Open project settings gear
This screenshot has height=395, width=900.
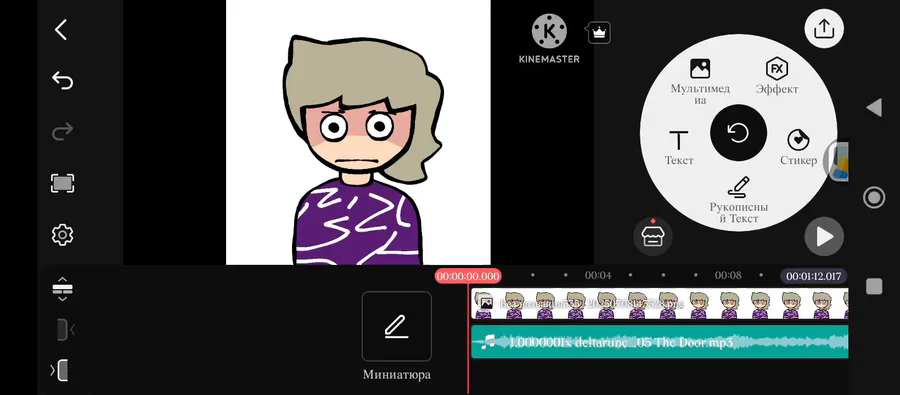coord(62,235)
